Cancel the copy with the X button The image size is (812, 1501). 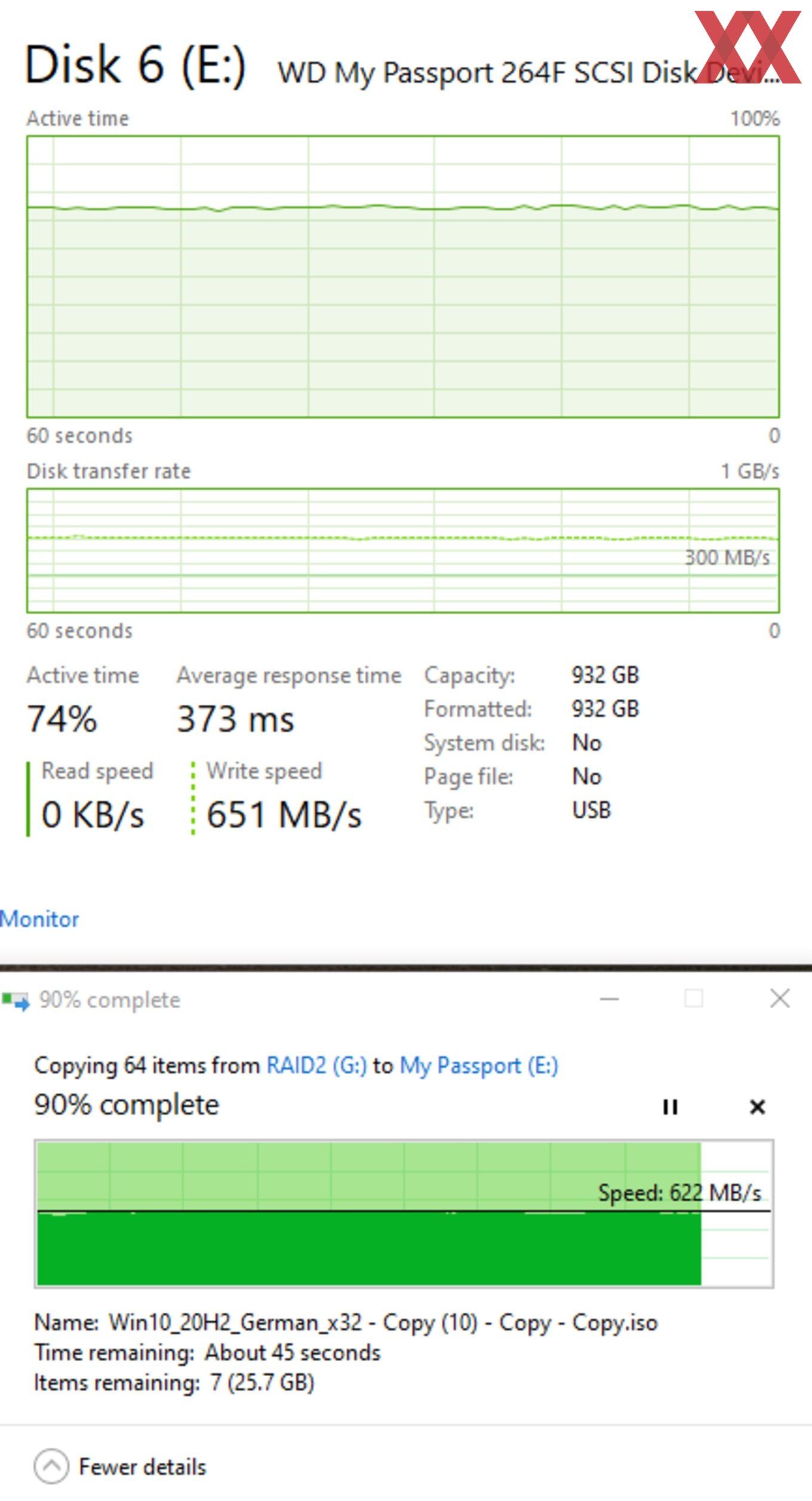coord(757,1107)
